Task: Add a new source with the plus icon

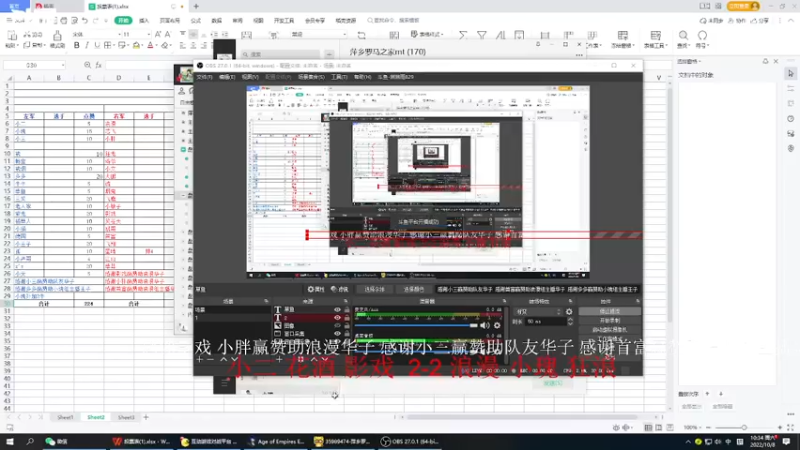Action: tap(279, 359)
